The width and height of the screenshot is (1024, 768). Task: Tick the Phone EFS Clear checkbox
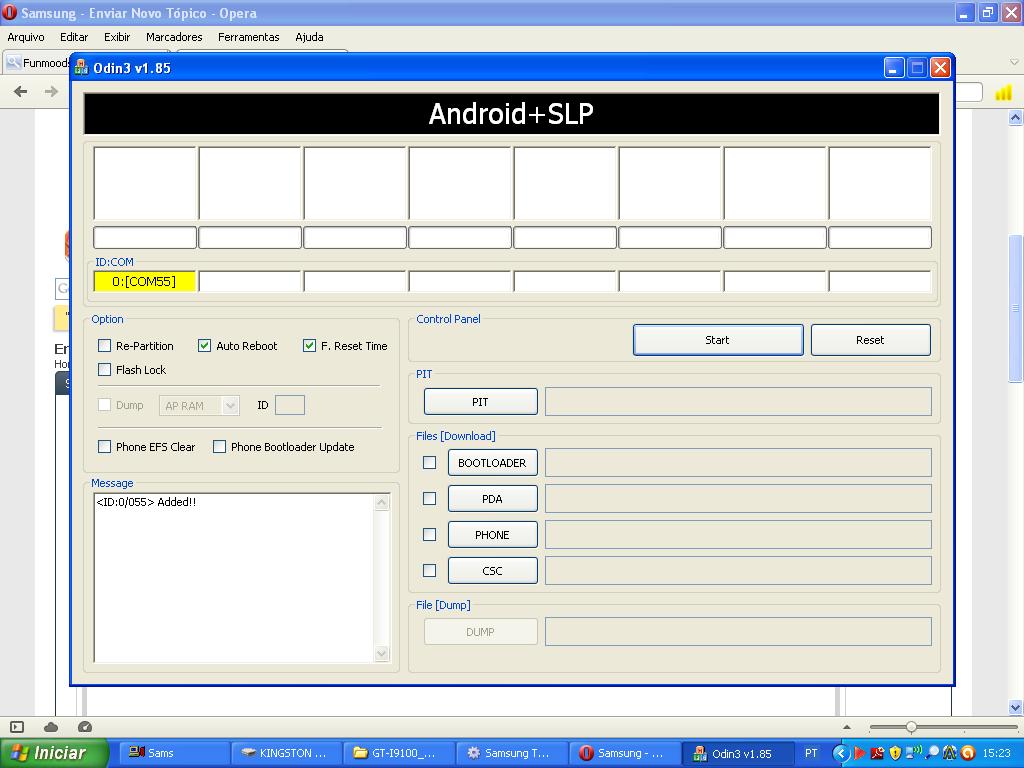pyautogui.click(x=104, y=447)
